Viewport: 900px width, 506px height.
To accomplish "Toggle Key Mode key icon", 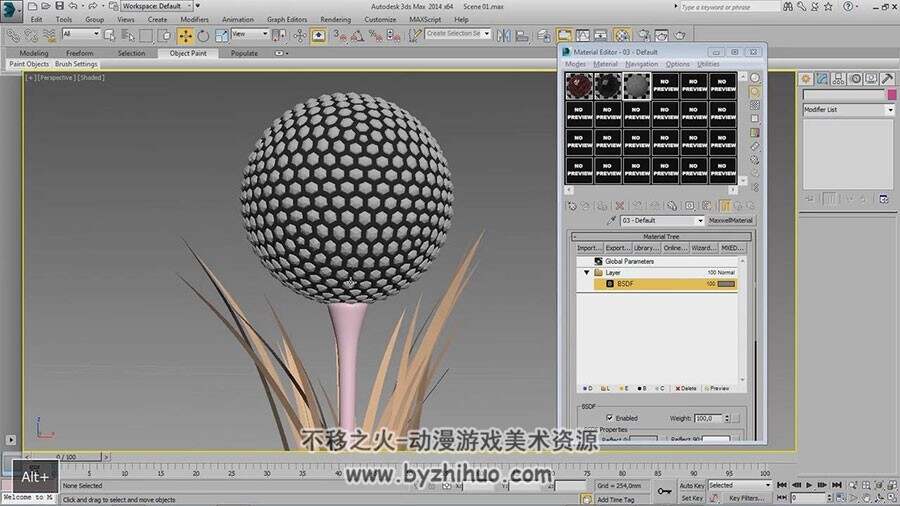I will (664, 491).
